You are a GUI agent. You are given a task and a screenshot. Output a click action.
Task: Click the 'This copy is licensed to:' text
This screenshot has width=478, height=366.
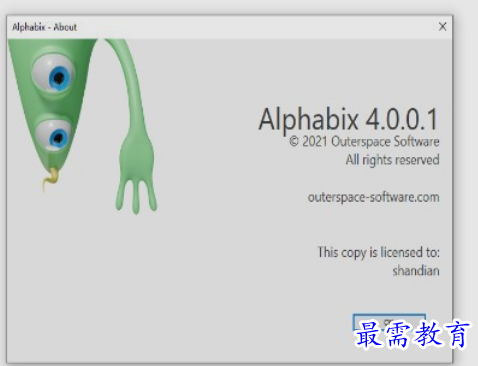378,252
